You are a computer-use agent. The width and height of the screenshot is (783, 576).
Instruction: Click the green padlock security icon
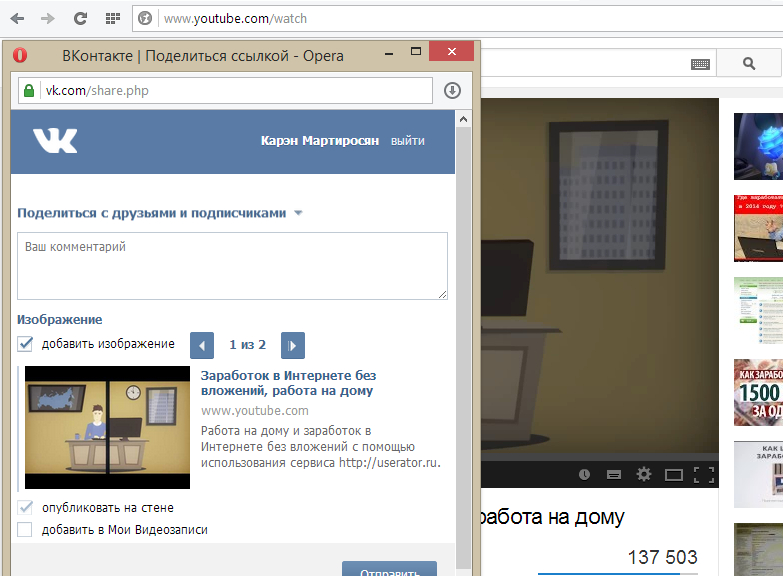coord(29,90)
